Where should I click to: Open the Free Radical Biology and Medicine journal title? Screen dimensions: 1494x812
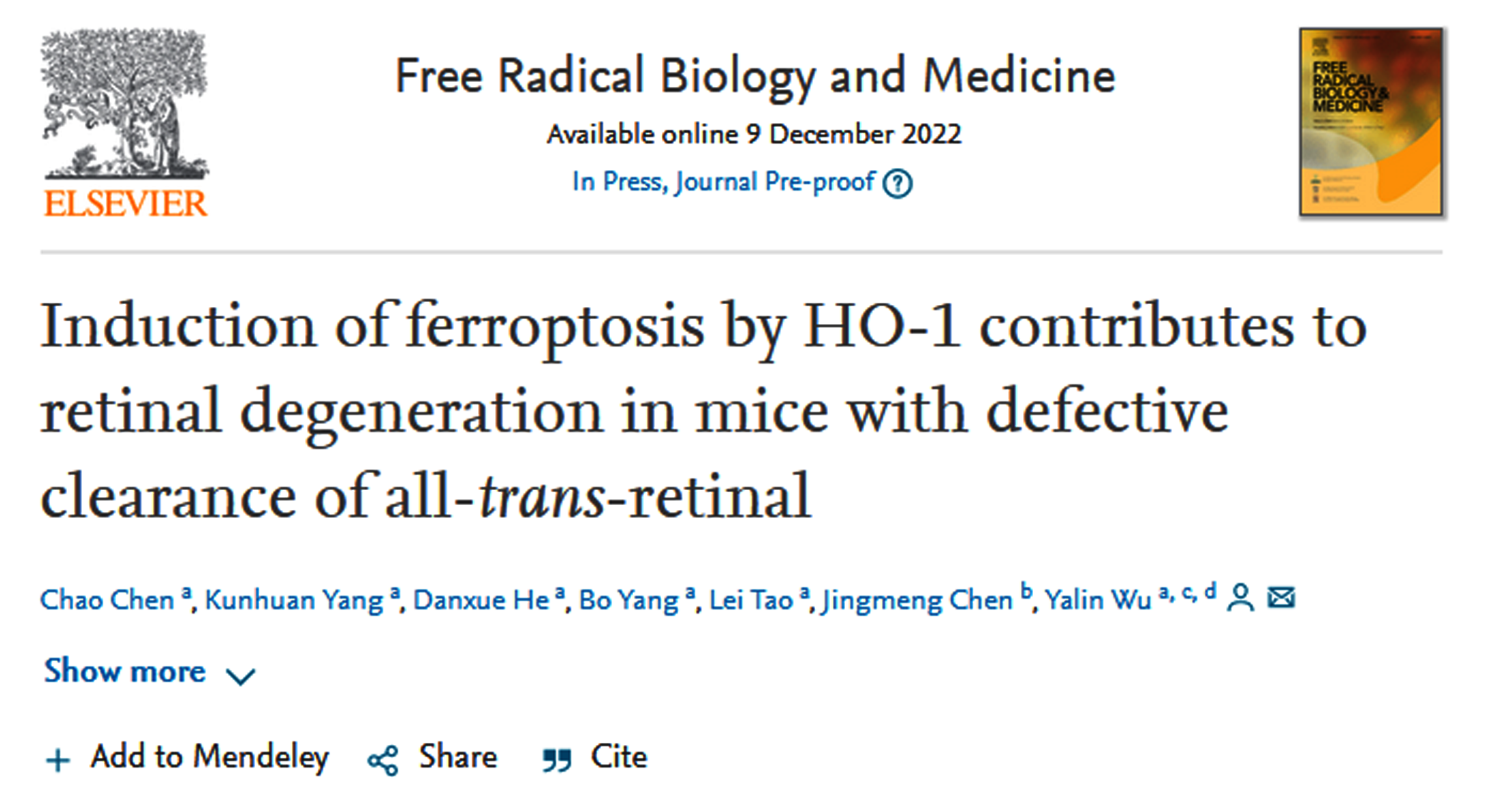(x=755, y=76)
